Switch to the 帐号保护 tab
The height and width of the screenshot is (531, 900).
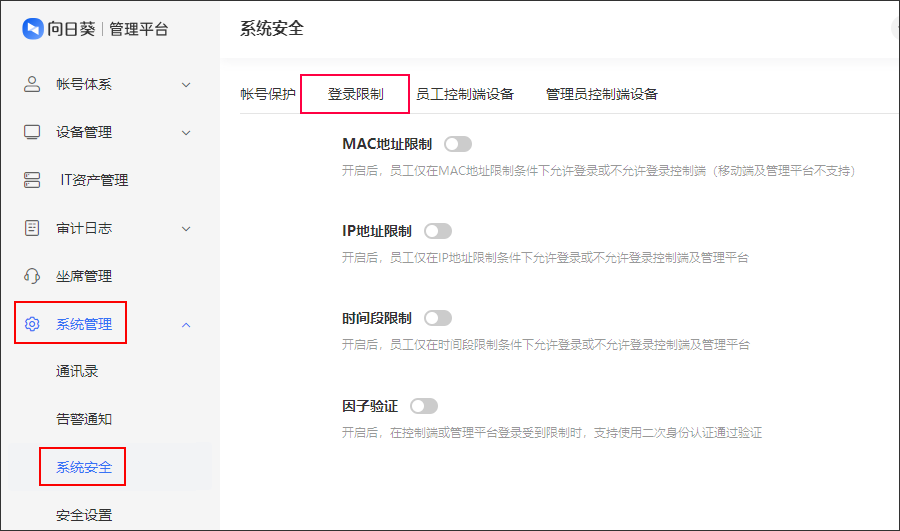point(268,94)
